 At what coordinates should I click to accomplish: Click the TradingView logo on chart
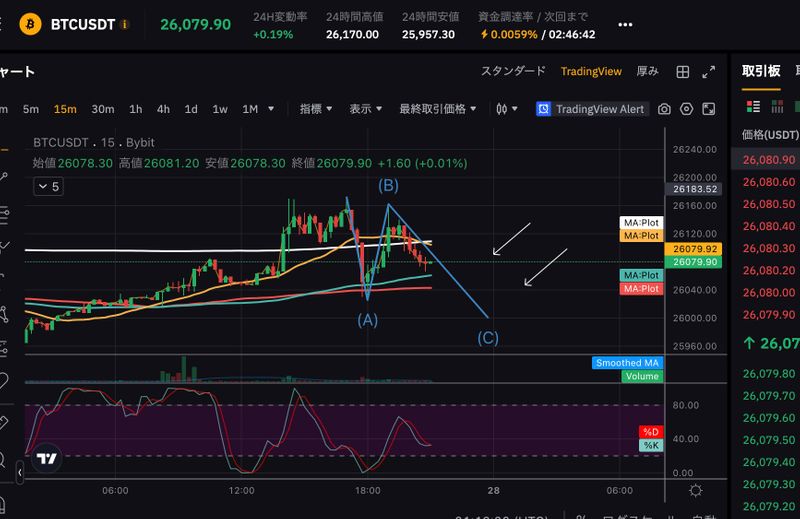45,460
